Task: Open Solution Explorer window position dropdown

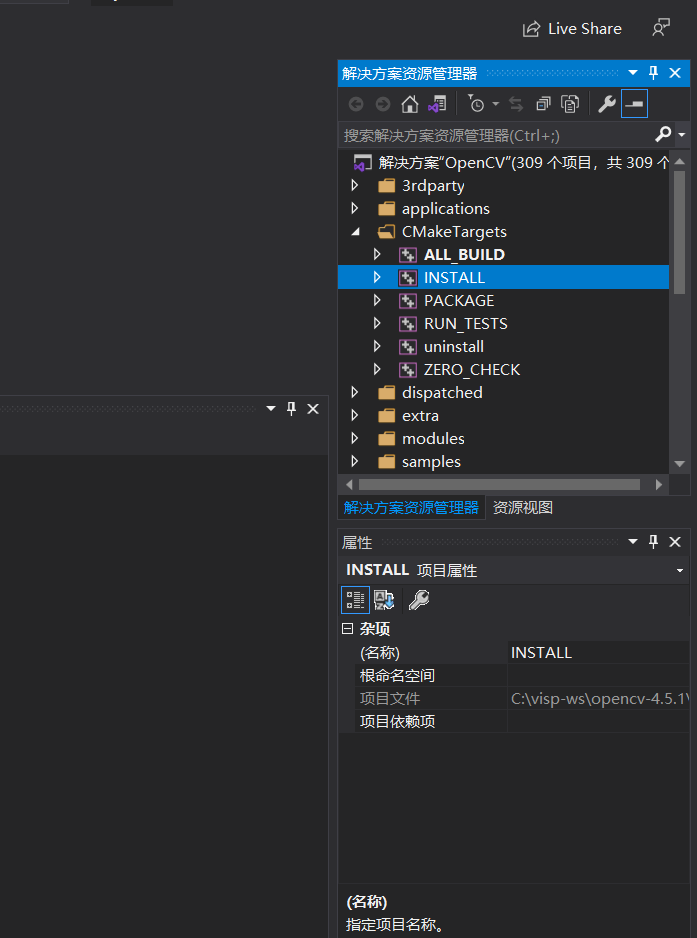Action: point(633,73)
